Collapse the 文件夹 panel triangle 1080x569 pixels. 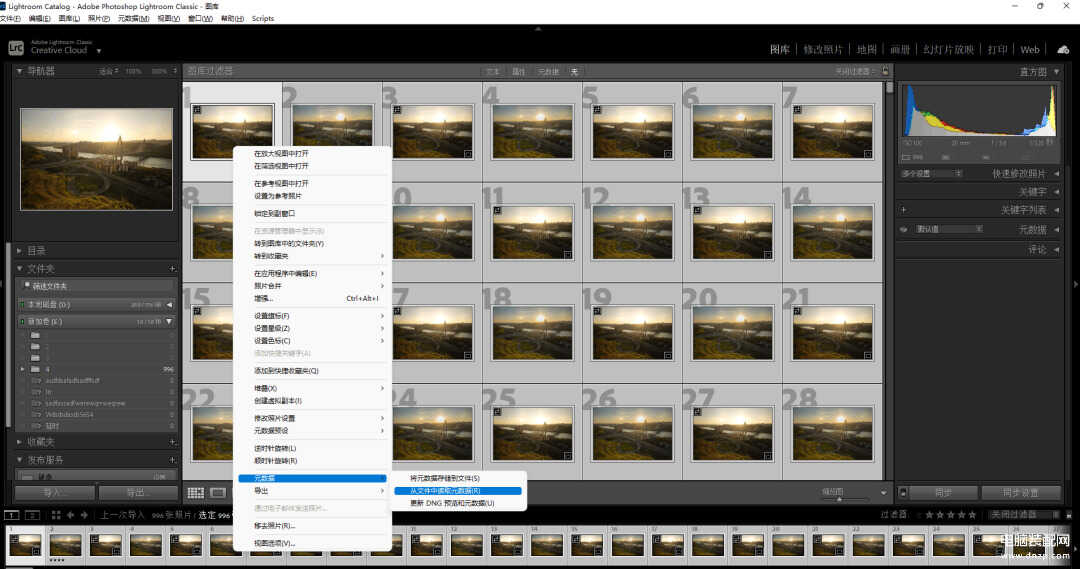[19, 269]
